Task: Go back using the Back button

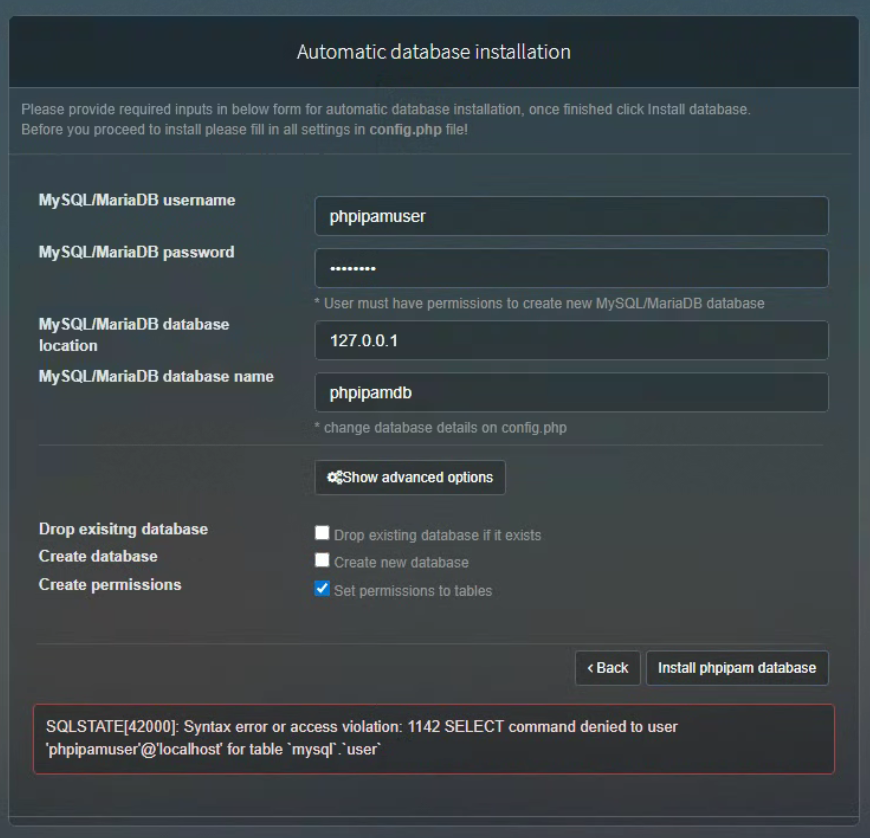Action: pos(607,668)
